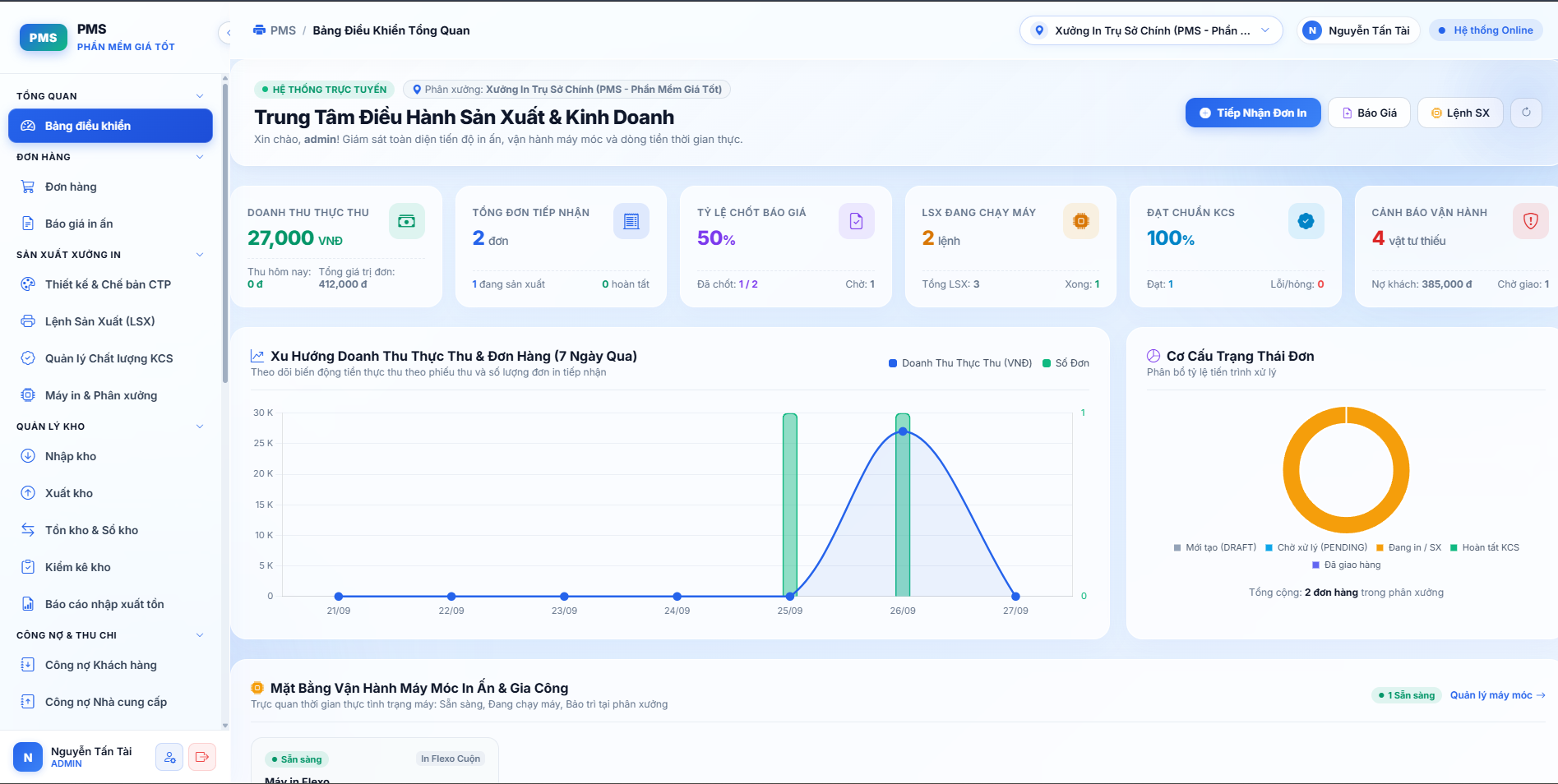Open the Xưởng In Trụ Sở Chính workshop dropdown
The height and width of the screenshot is (784, 1558).
point(1151,30)
